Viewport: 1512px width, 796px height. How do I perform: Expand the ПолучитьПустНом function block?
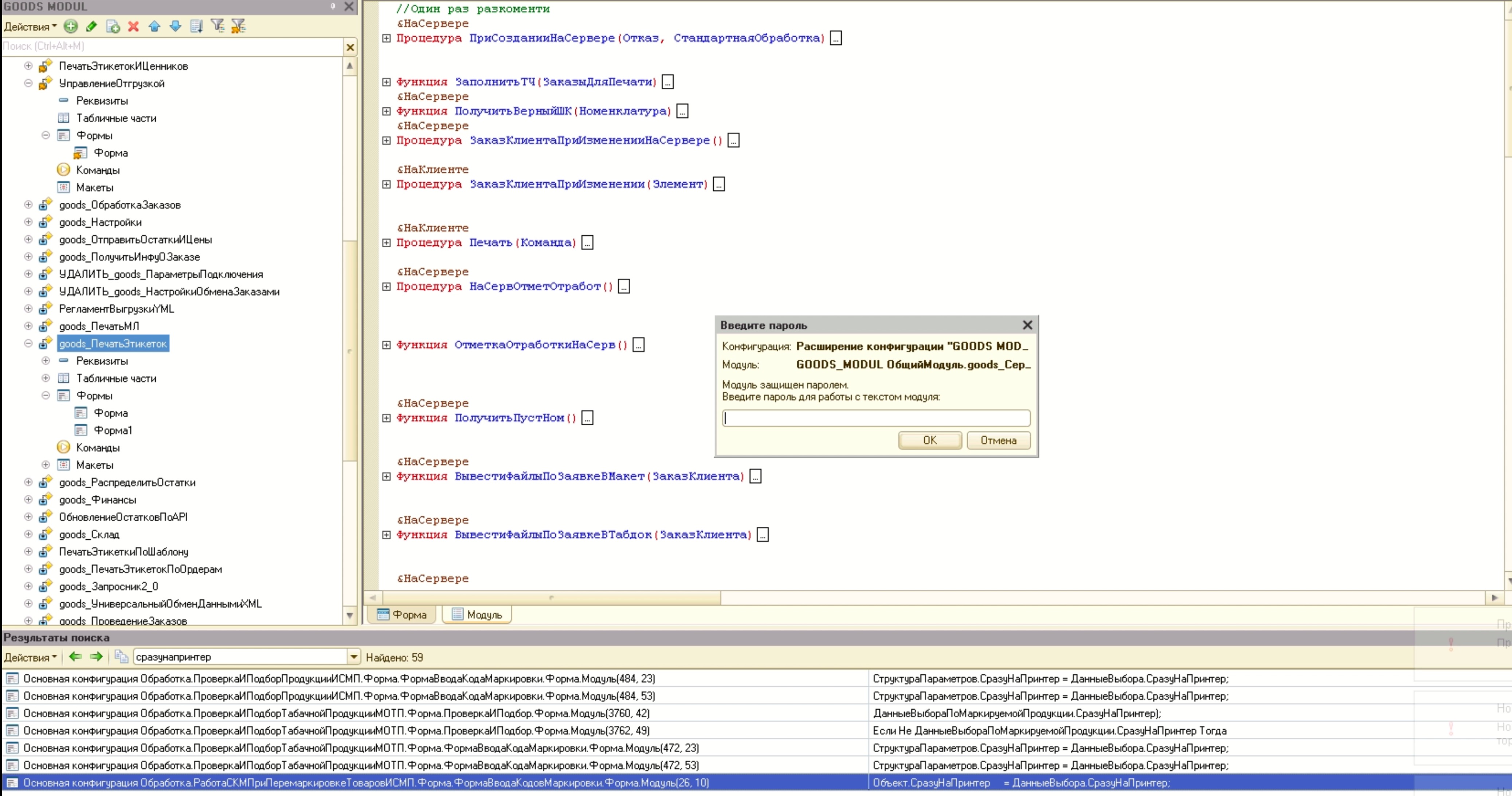386,418
